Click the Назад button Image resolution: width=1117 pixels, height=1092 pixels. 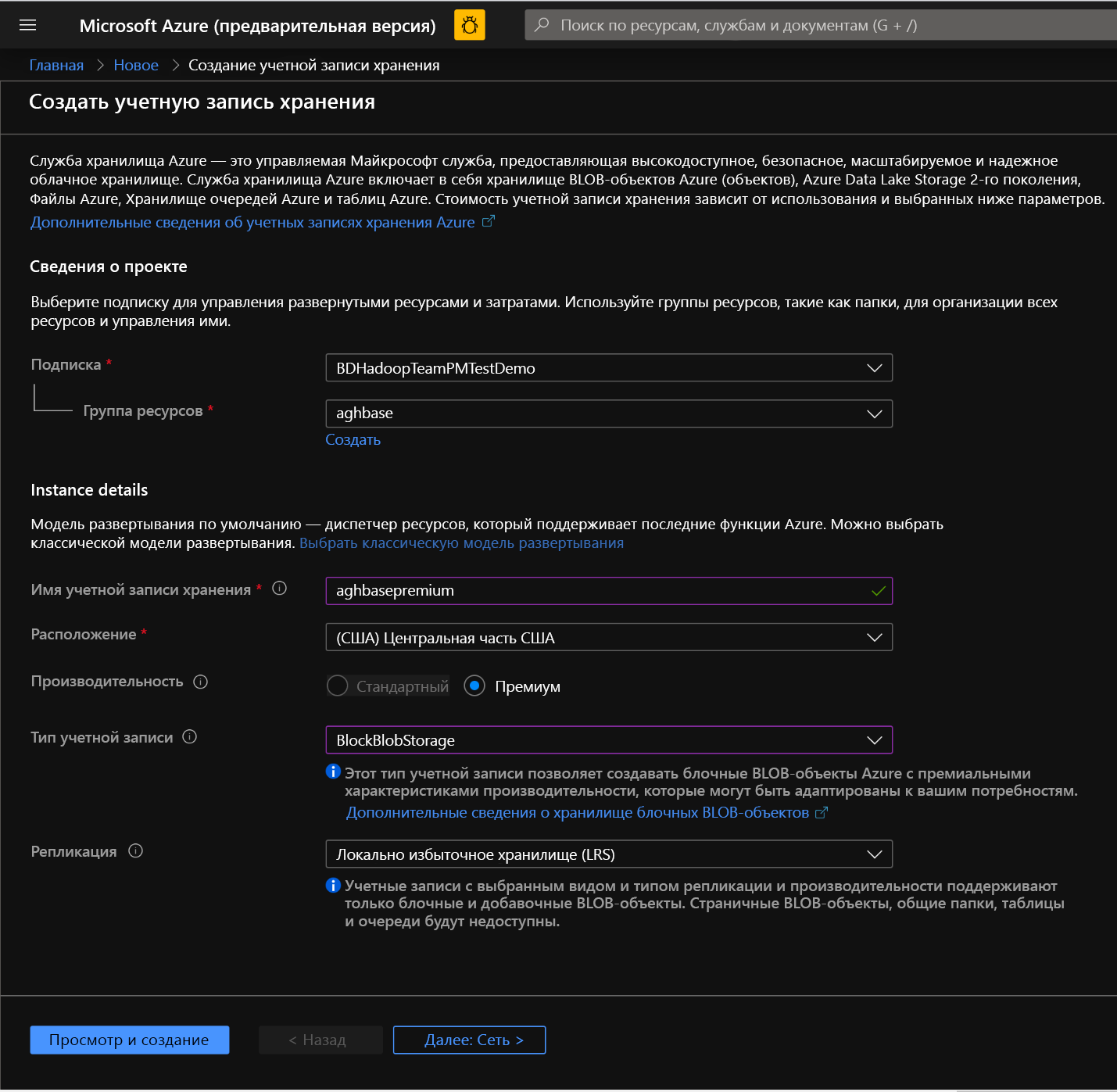click(x=320, y=1040)
